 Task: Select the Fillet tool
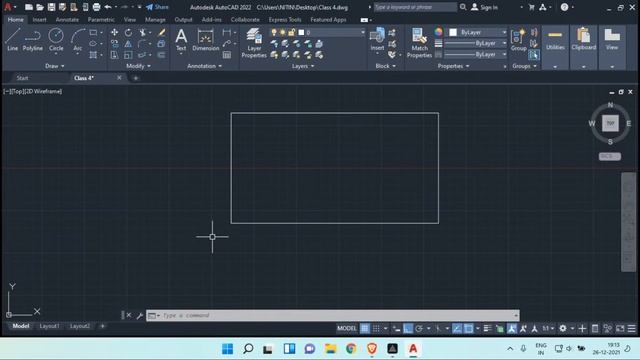pyautogui.click(x=142, y=43)
